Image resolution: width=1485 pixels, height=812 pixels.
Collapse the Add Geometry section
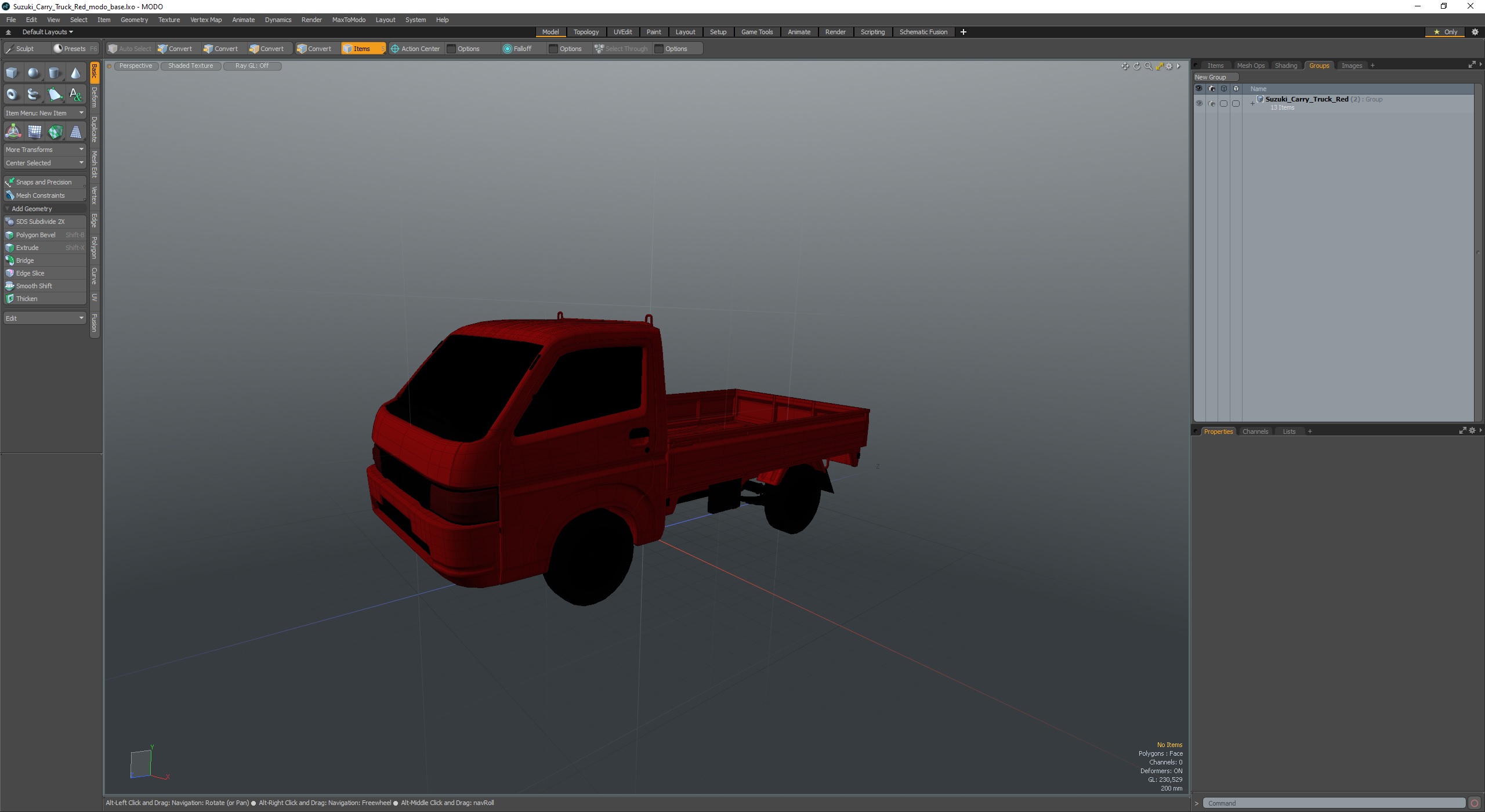(x=45, y=209)
